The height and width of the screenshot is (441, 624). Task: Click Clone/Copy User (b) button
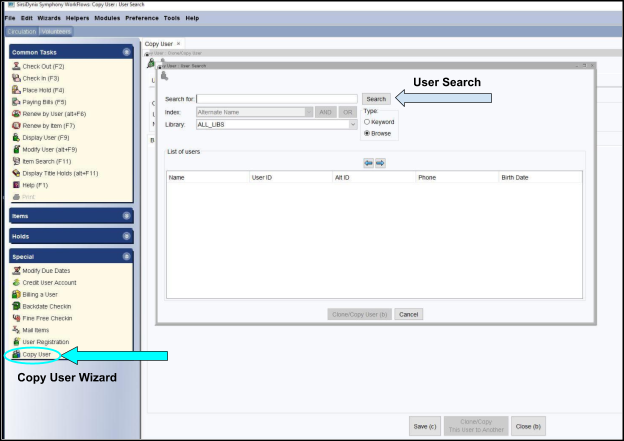(360, 314)
